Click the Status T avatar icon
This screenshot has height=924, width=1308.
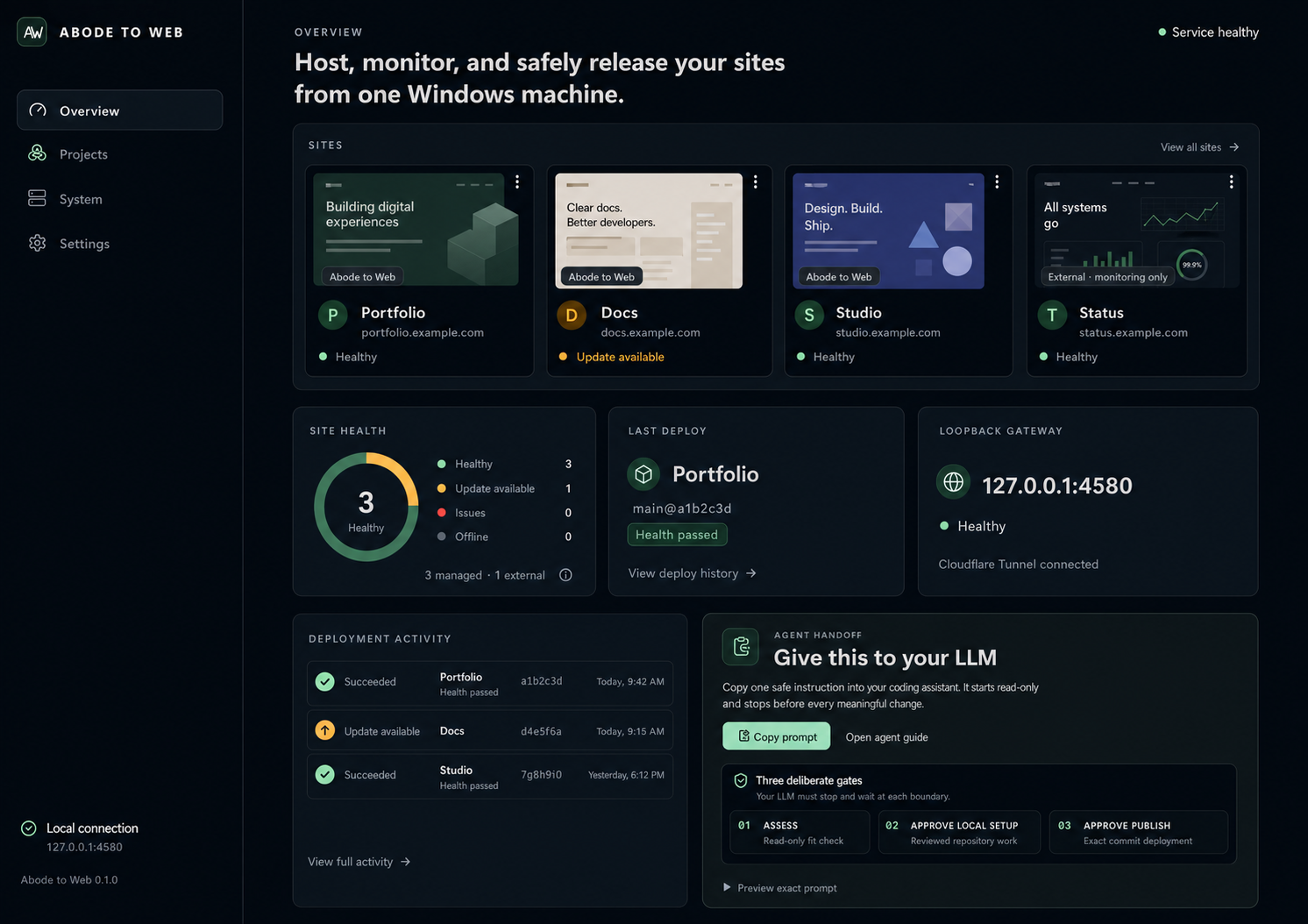(x=1052, y=315)
